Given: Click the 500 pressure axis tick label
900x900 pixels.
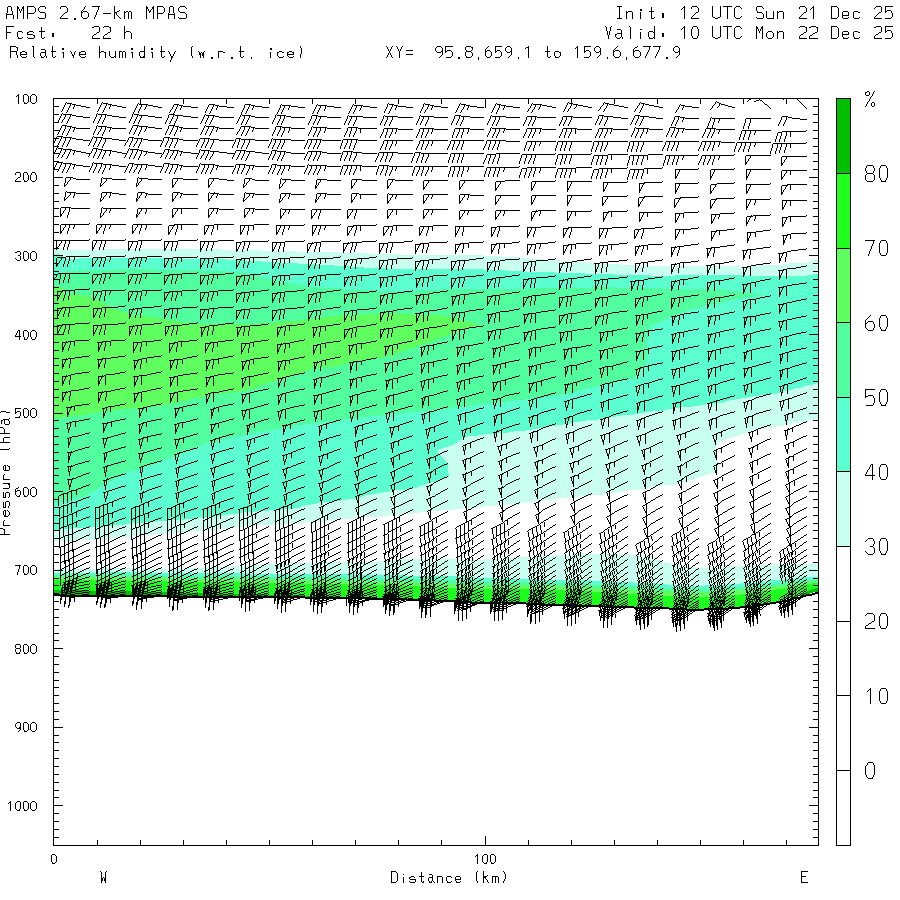Looking at the screenshot, I should click(x=27, y=413).
